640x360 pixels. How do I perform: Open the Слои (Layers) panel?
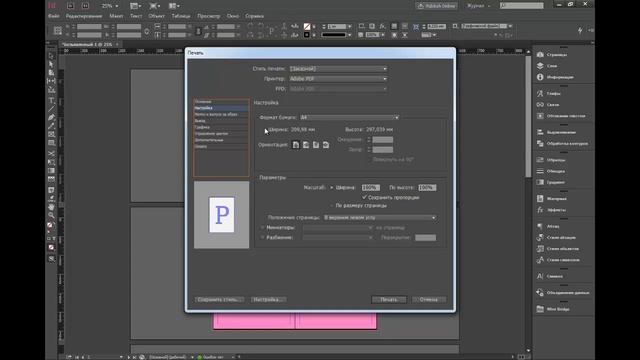coord(547,66)
